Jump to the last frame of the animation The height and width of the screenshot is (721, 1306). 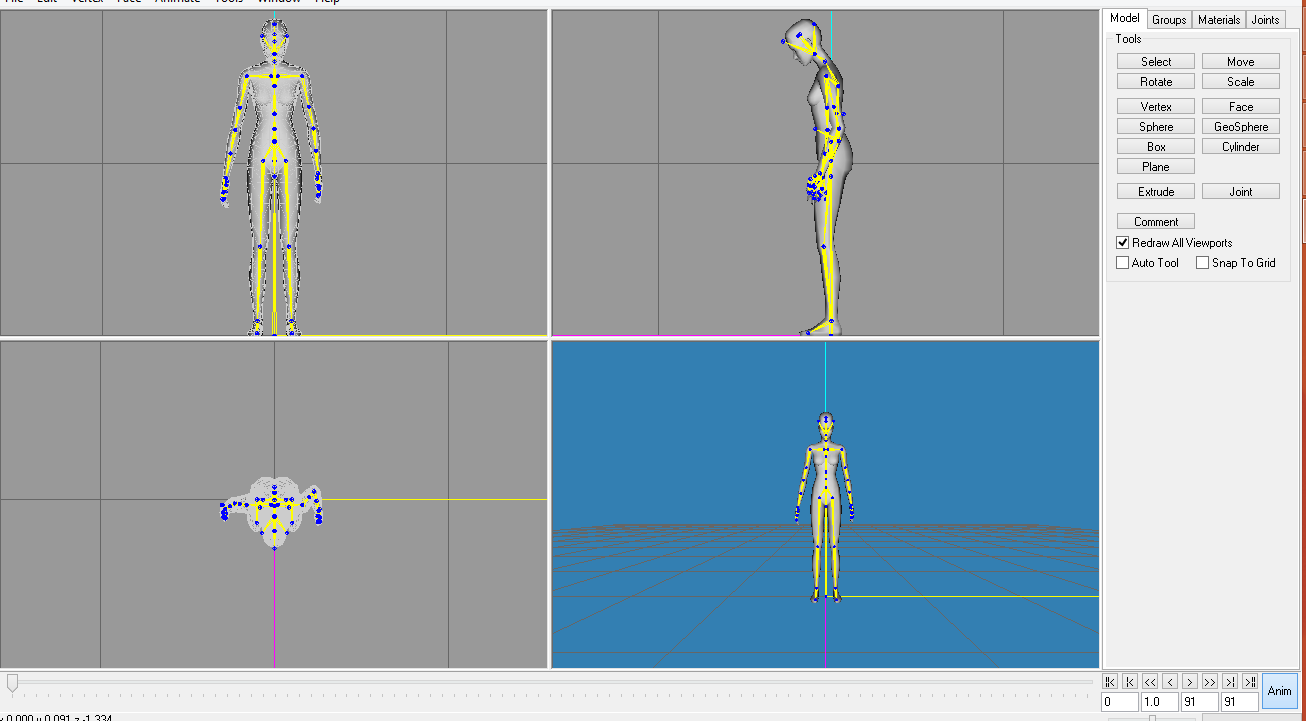pos(1250,681)
